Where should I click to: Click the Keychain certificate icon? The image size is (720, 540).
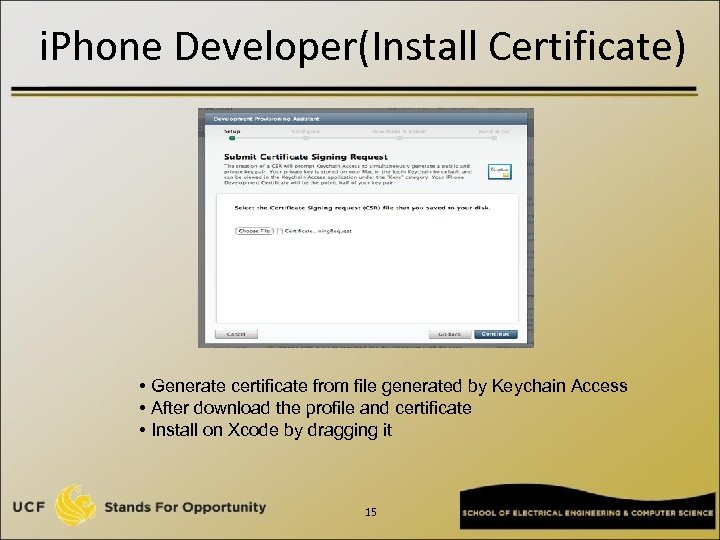coord(500,172)
